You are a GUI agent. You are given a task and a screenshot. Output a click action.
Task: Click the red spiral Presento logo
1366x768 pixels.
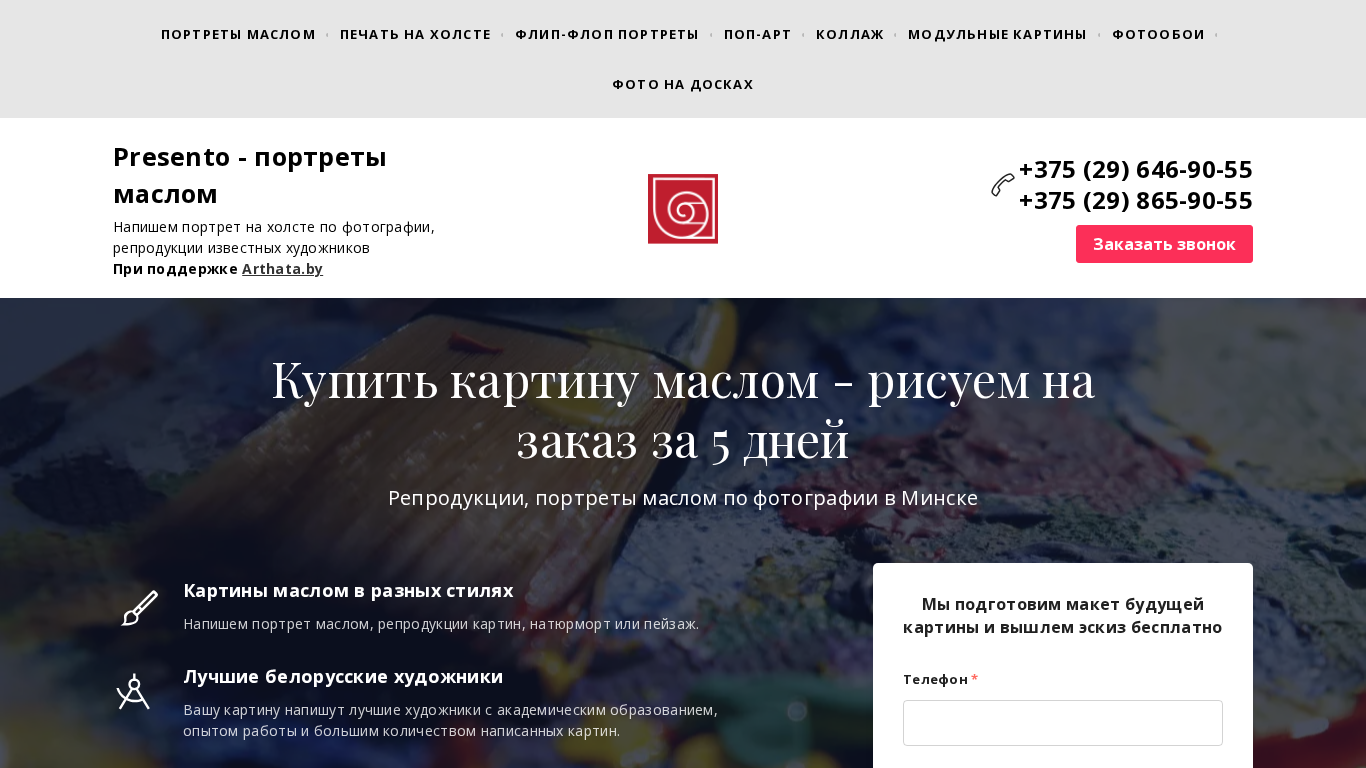pos(683,209)
